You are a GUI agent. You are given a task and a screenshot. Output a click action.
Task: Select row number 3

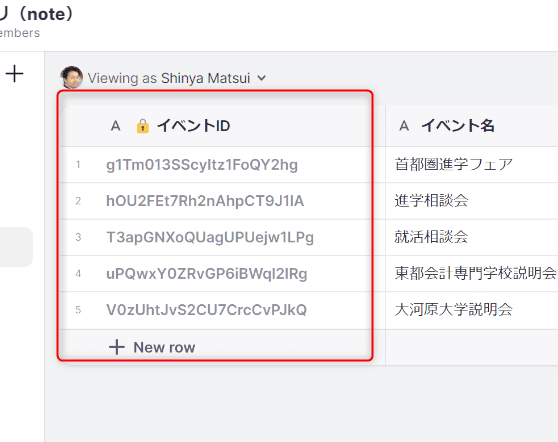(78, 237)
